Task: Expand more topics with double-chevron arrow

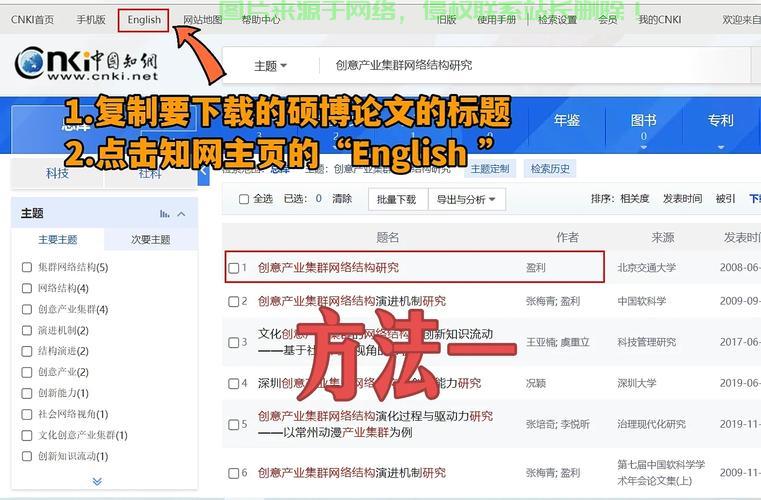Action: 97,481
